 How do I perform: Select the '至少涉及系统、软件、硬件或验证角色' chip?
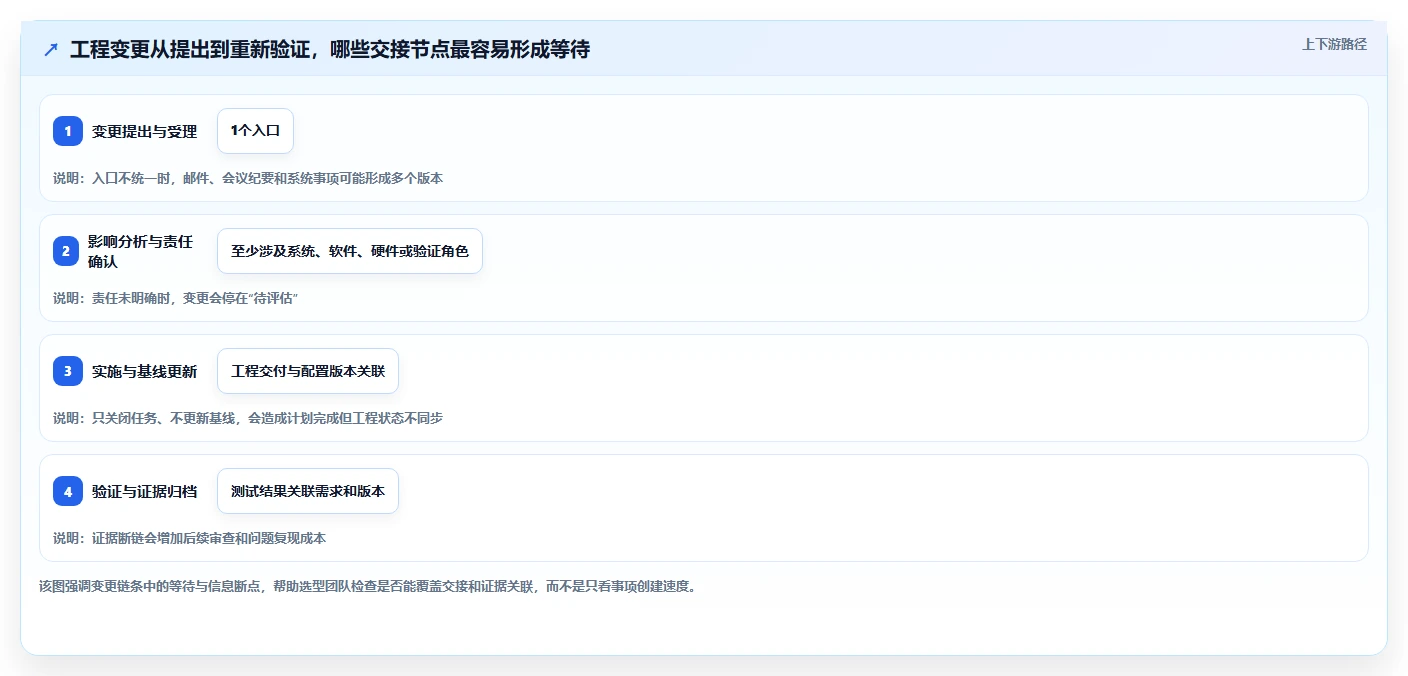pyautogui.click(x=350, y=251)
